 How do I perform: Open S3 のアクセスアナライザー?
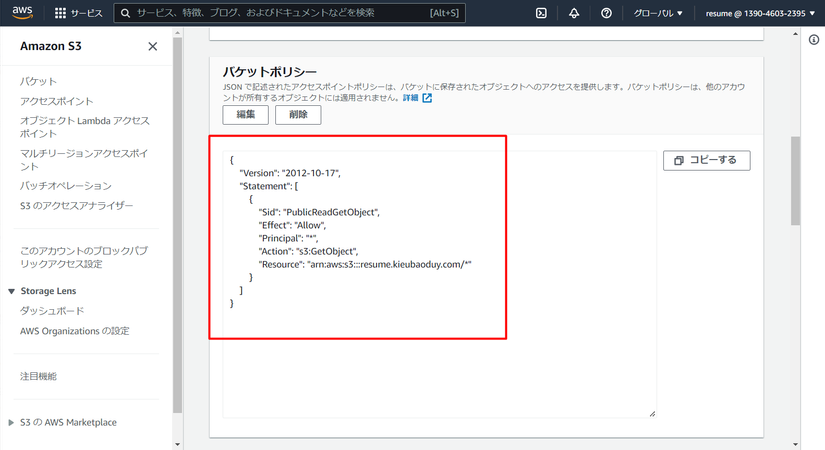pos(76,206)
